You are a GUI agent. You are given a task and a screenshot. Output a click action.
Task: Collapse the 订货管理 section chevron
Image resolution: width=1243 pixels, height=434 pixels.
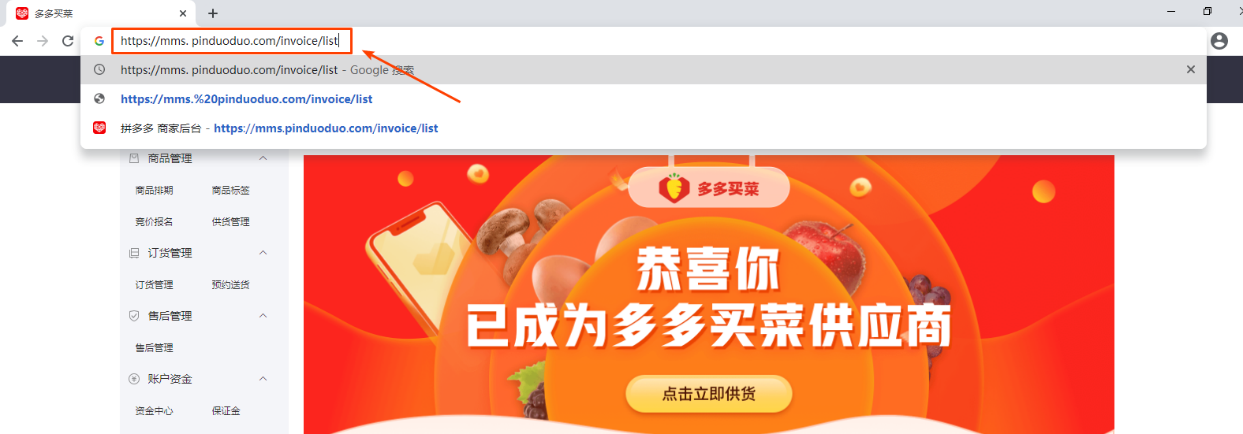tap(263, 253)
